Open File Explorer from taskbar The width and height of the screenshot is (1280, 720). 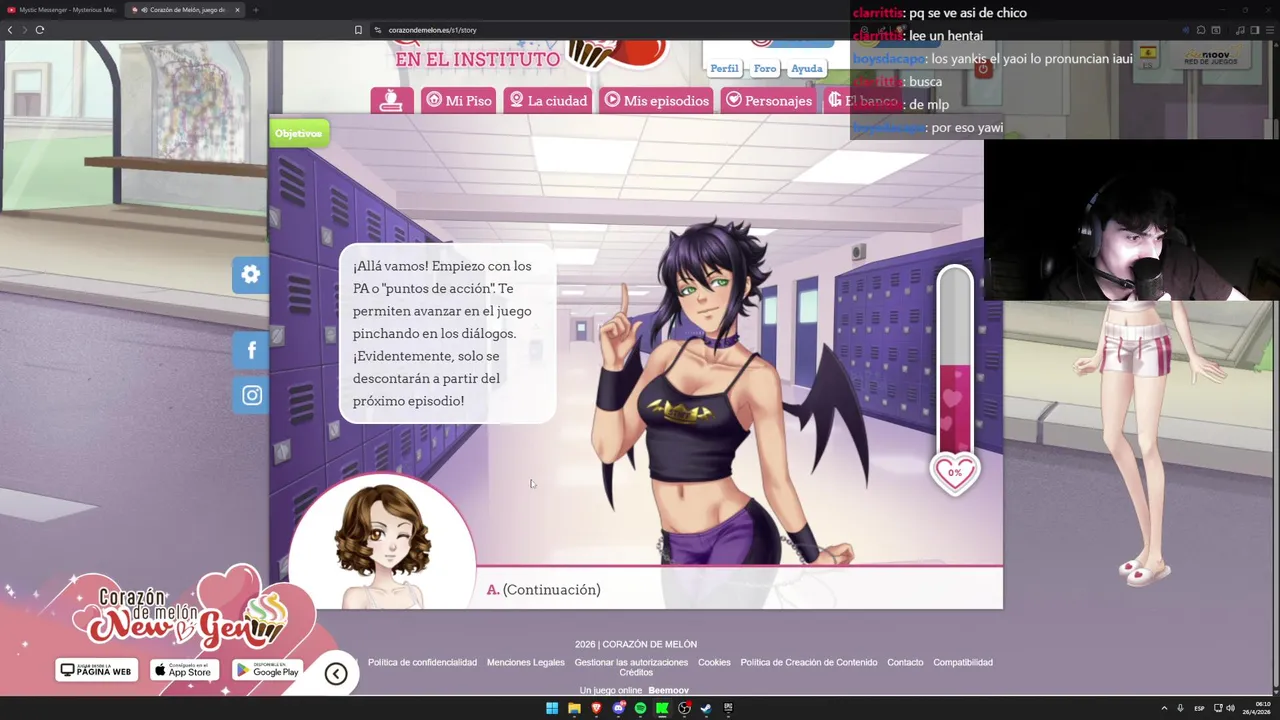[x=574, y=708]
